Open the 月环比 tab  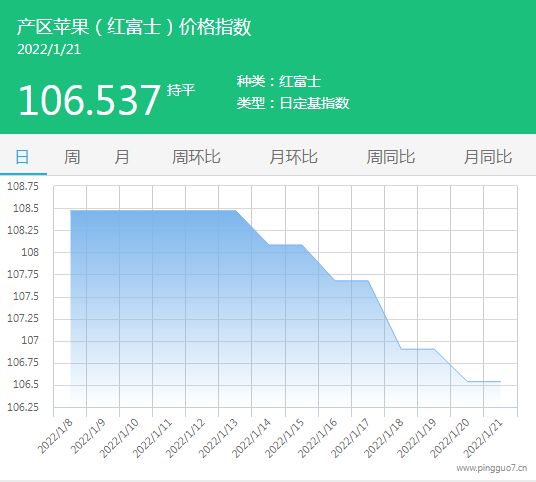point(294,157)
